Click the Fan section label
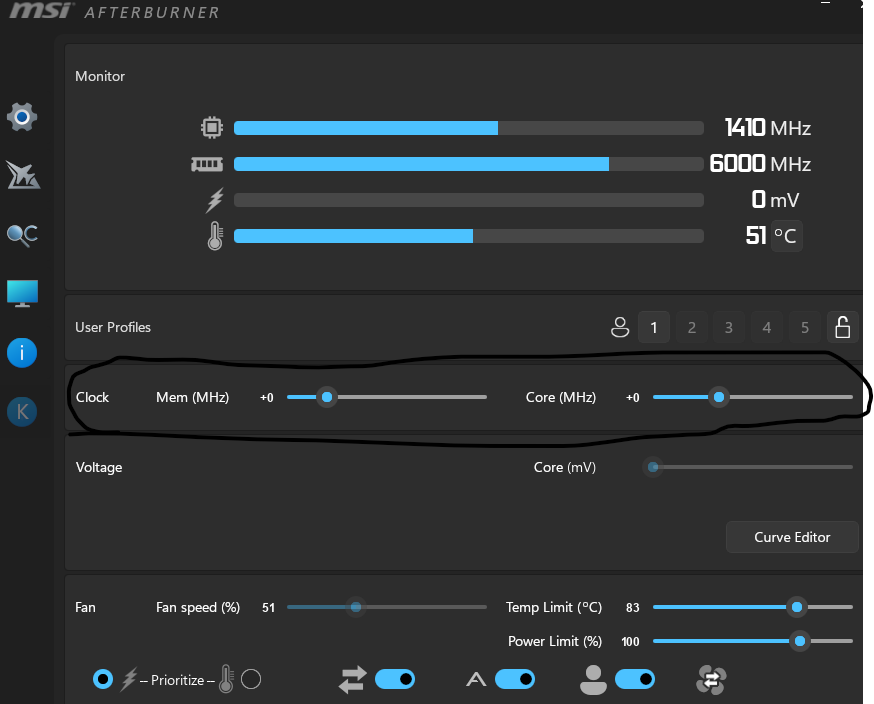This screenshot has width=874, height=704. (85, 607)
